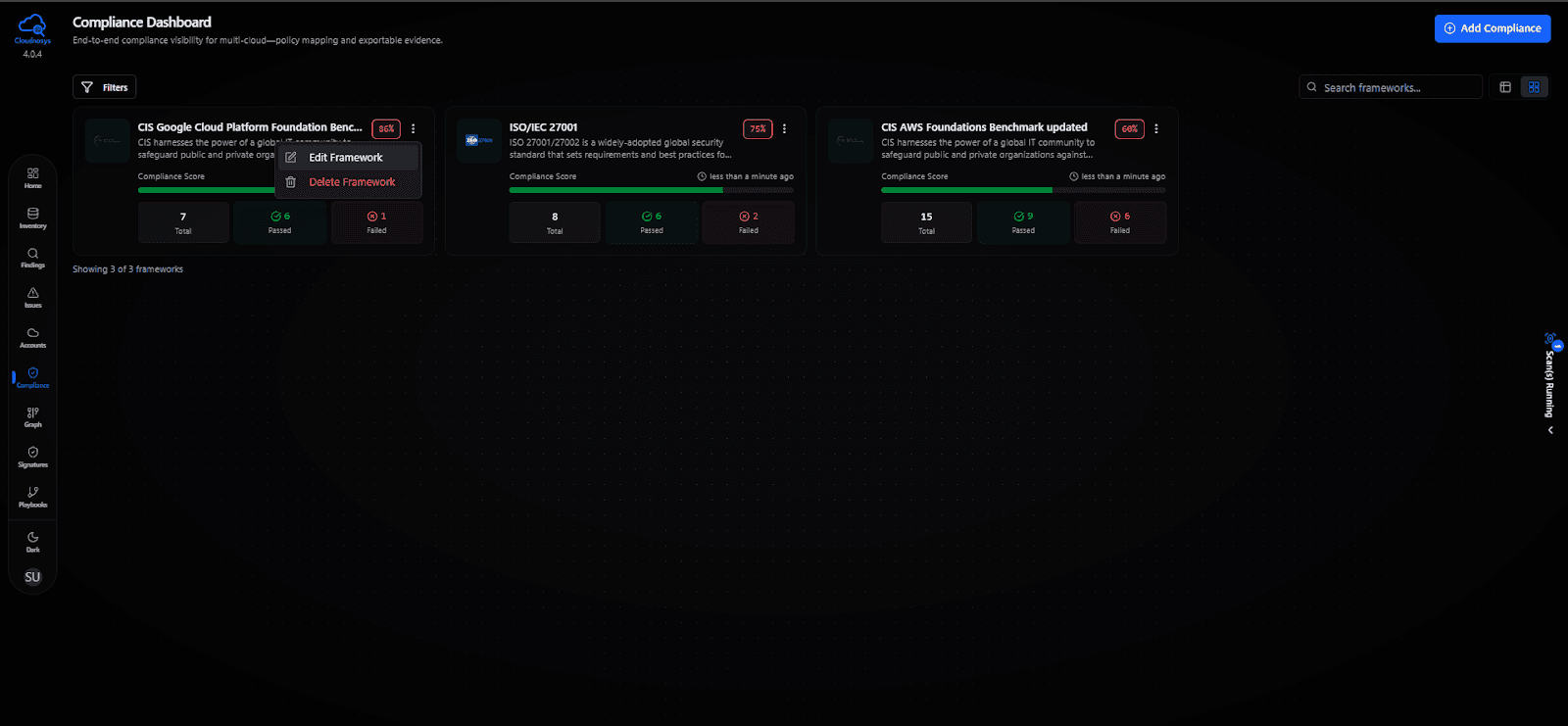
Task: Click the 86% score badge
Action: pos(386,128)
